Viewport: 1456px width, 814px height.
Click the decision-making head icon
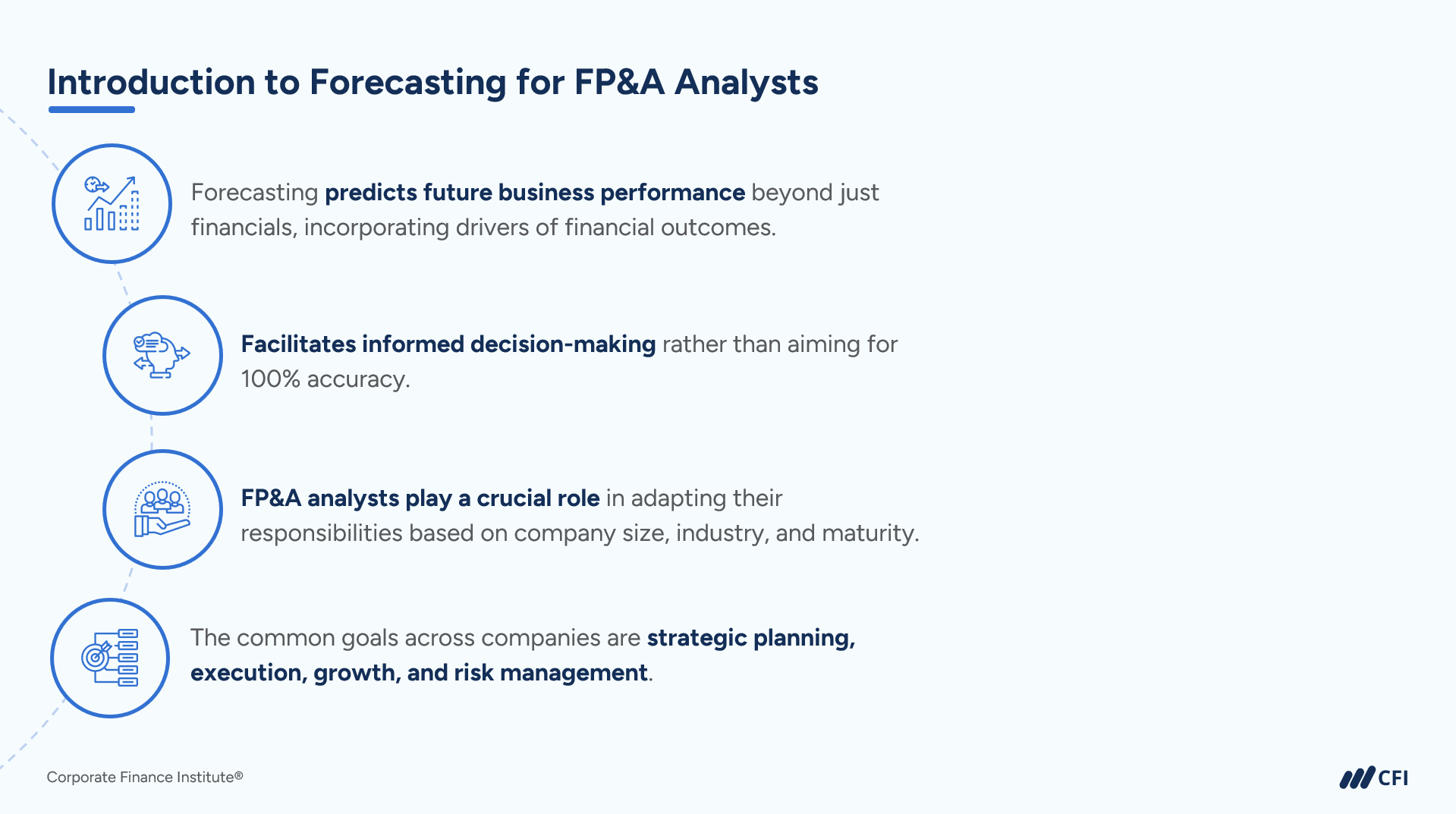(x=162, y=355)
